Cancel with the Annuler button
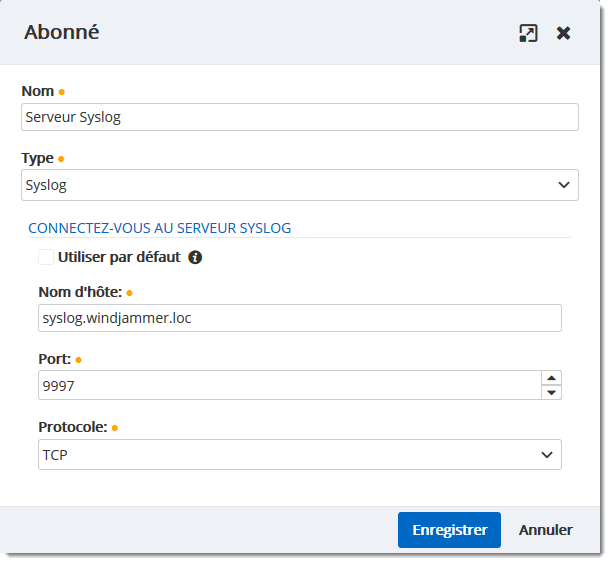The image size is (610, 563). click(545, 530)
